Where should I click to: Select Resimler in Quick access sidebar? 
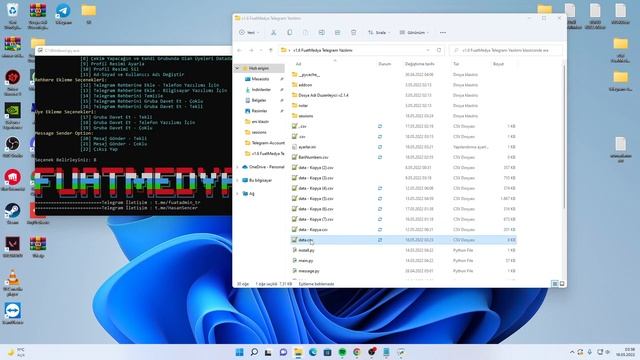coord(259,111)
